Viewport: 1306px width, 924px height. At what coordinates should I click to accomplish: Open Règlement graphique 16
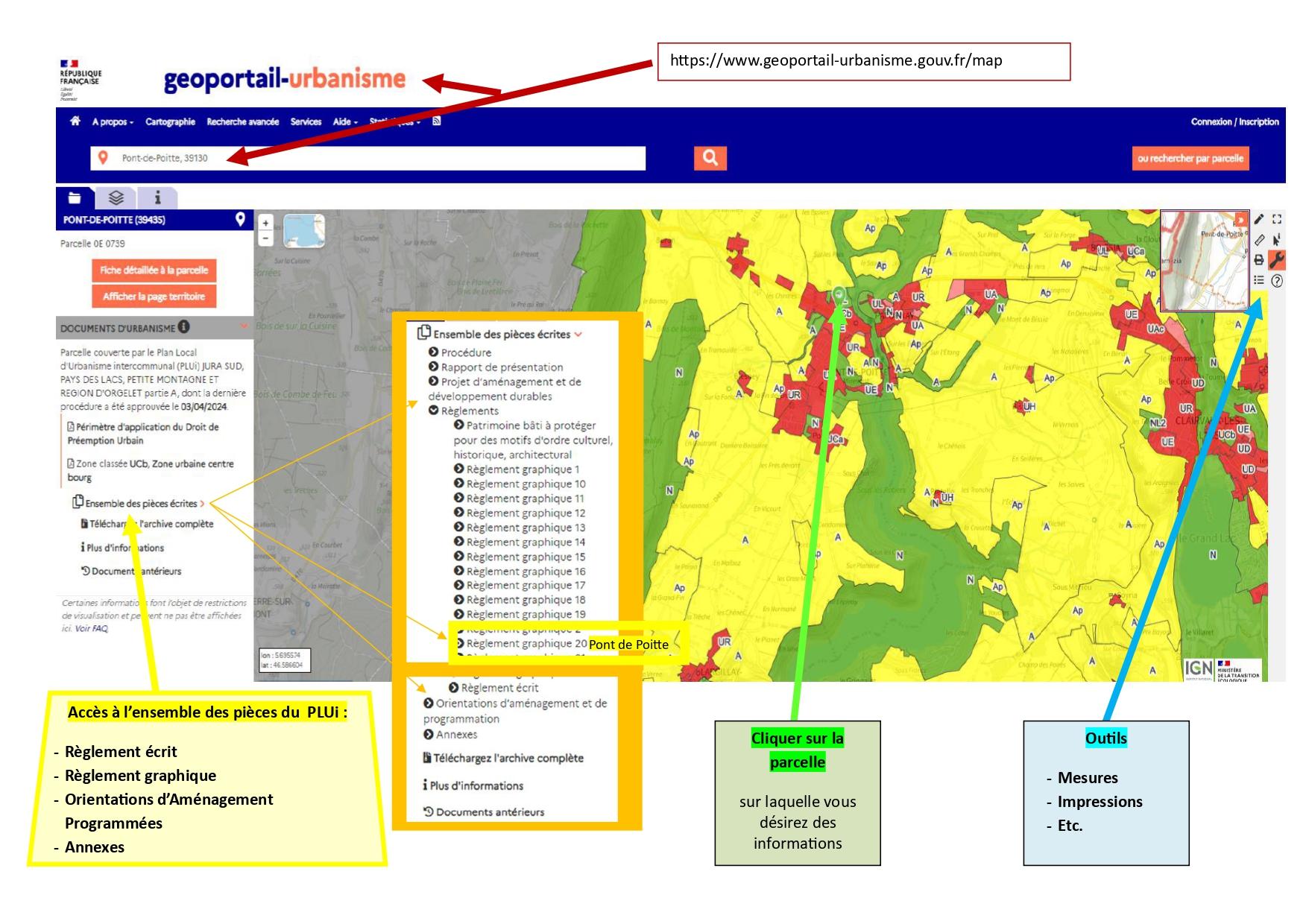coord(520,572)
